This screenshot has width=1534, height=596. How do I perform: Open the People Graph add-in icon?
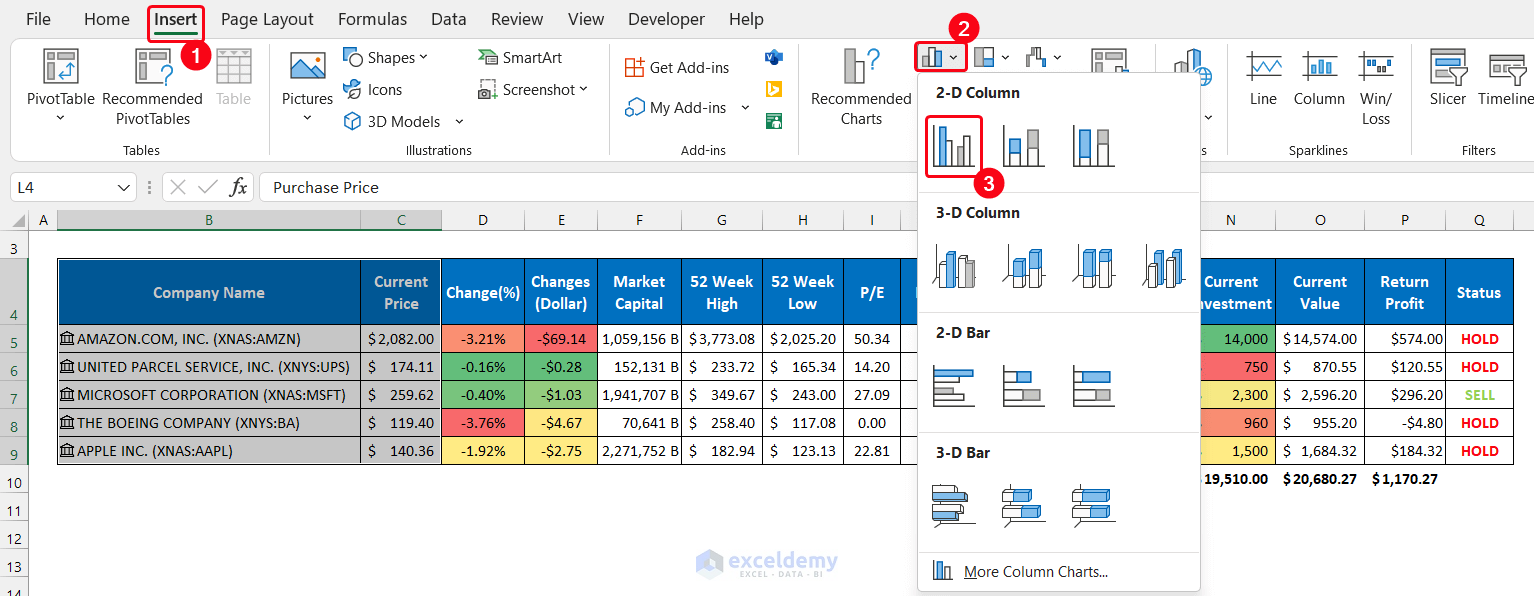tap(773, 121)
